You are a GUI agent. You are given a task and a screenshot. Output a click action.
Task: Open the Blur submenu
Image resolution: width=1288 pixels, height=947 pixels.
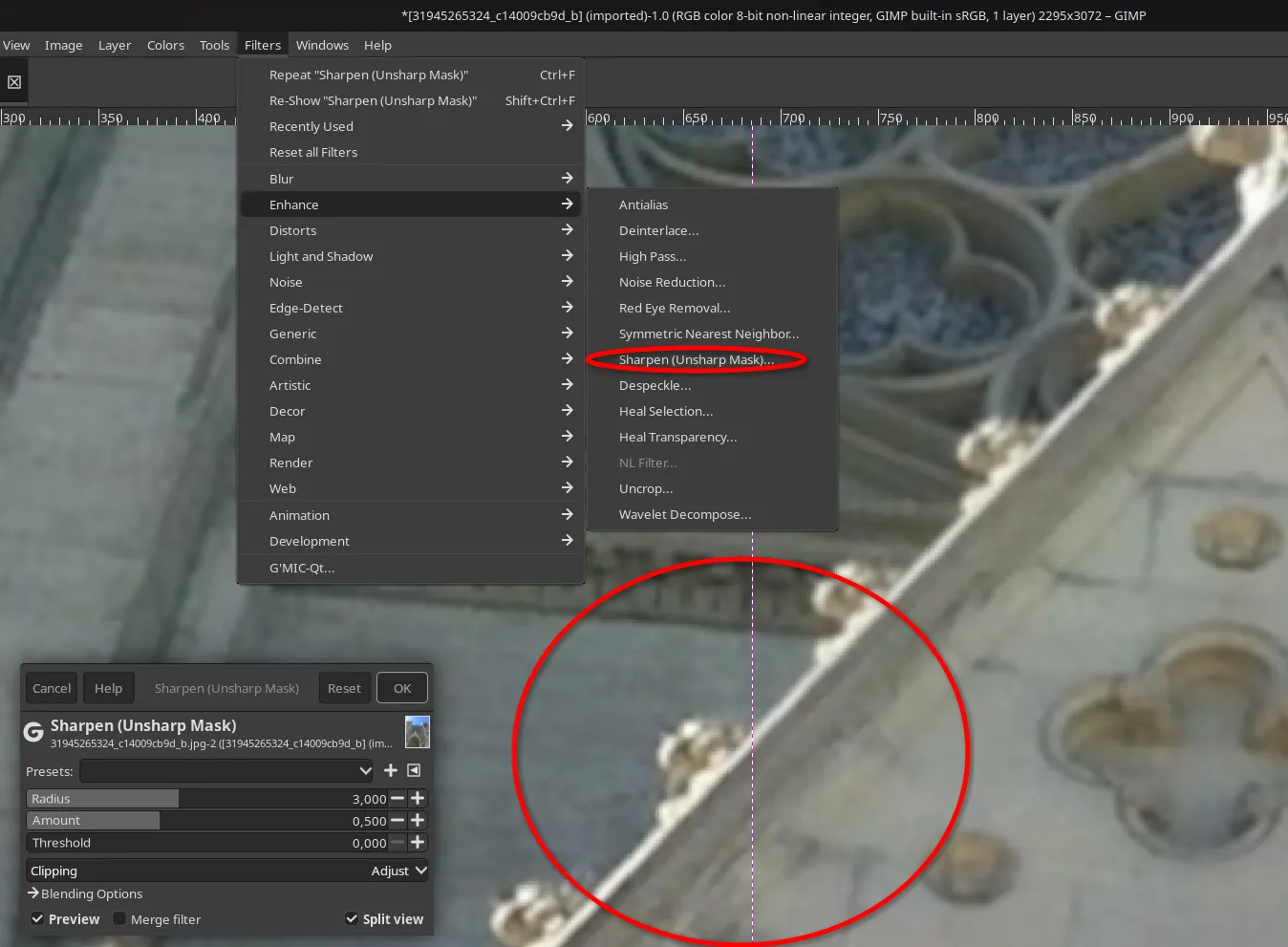pos(411,179)
